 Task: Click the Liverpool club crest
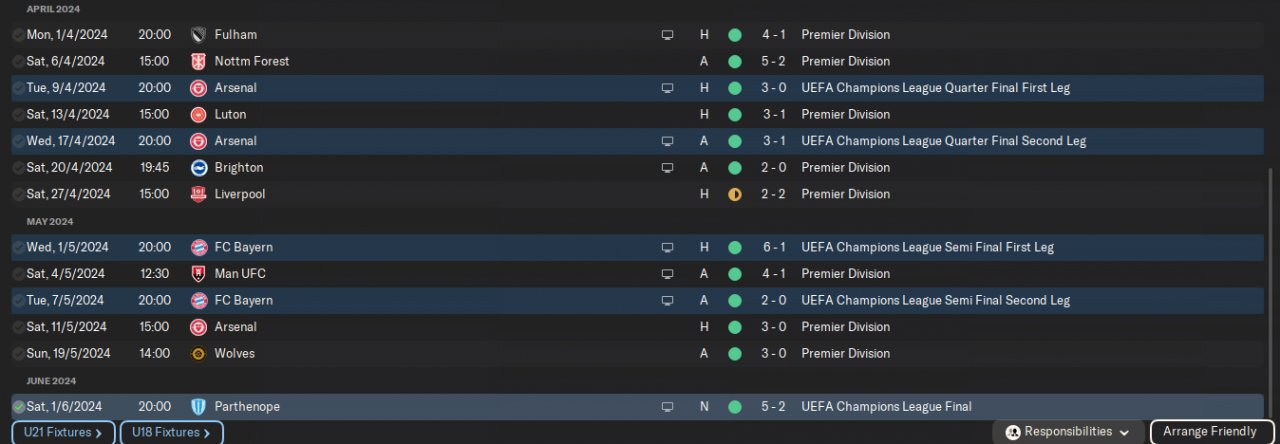tap(198, 194)
